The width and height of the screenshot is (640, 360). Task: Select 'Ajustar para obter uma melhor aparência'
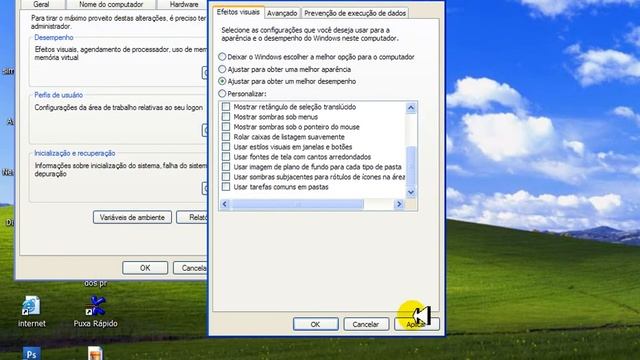[222, 69]
